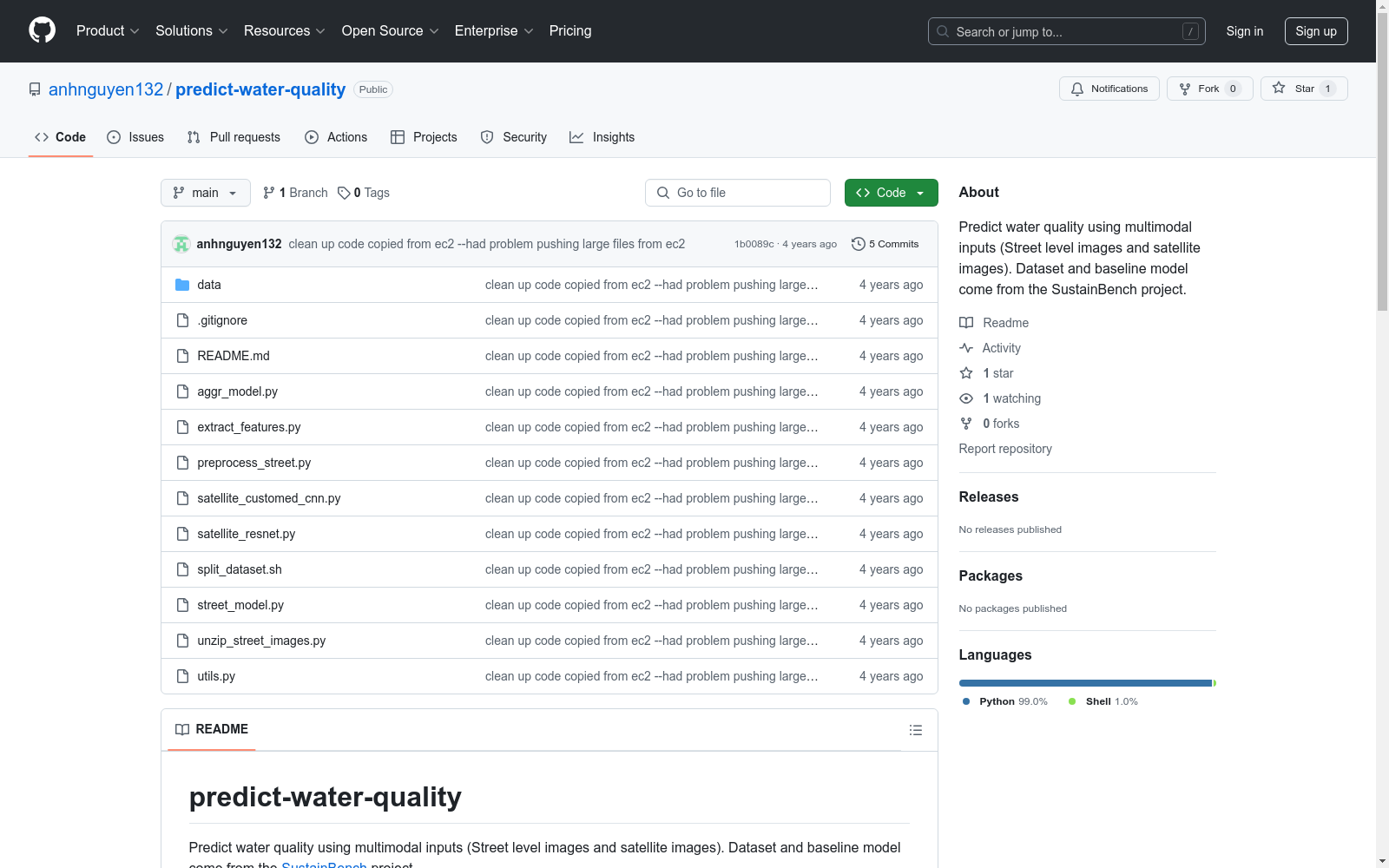Star the repository
This screenshot has height=868, width=1389.
pyautogui.click(x=1302, y=88)
